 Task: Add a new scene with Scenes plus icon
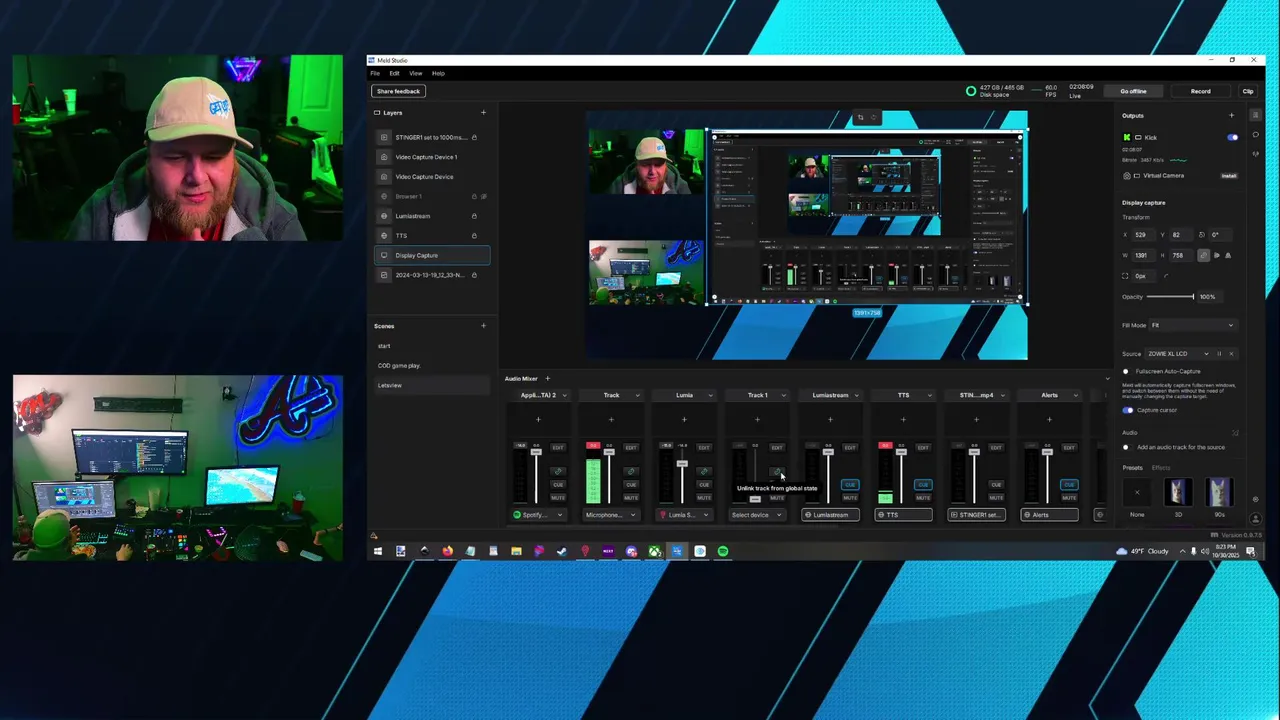point(483,326)
